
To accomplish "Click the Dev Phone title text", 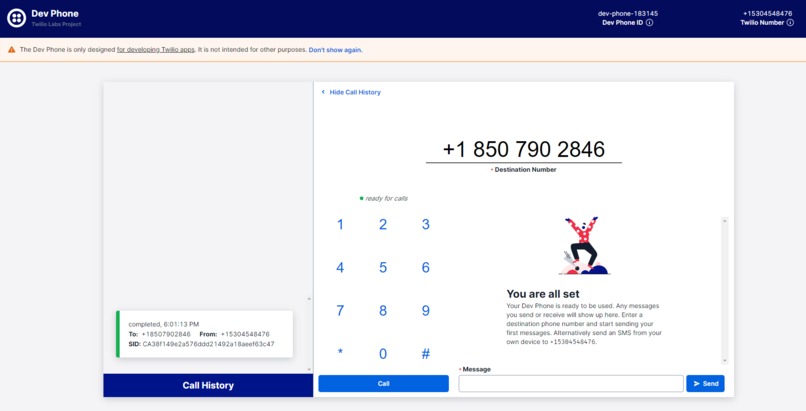I will (x=55, y=13).
